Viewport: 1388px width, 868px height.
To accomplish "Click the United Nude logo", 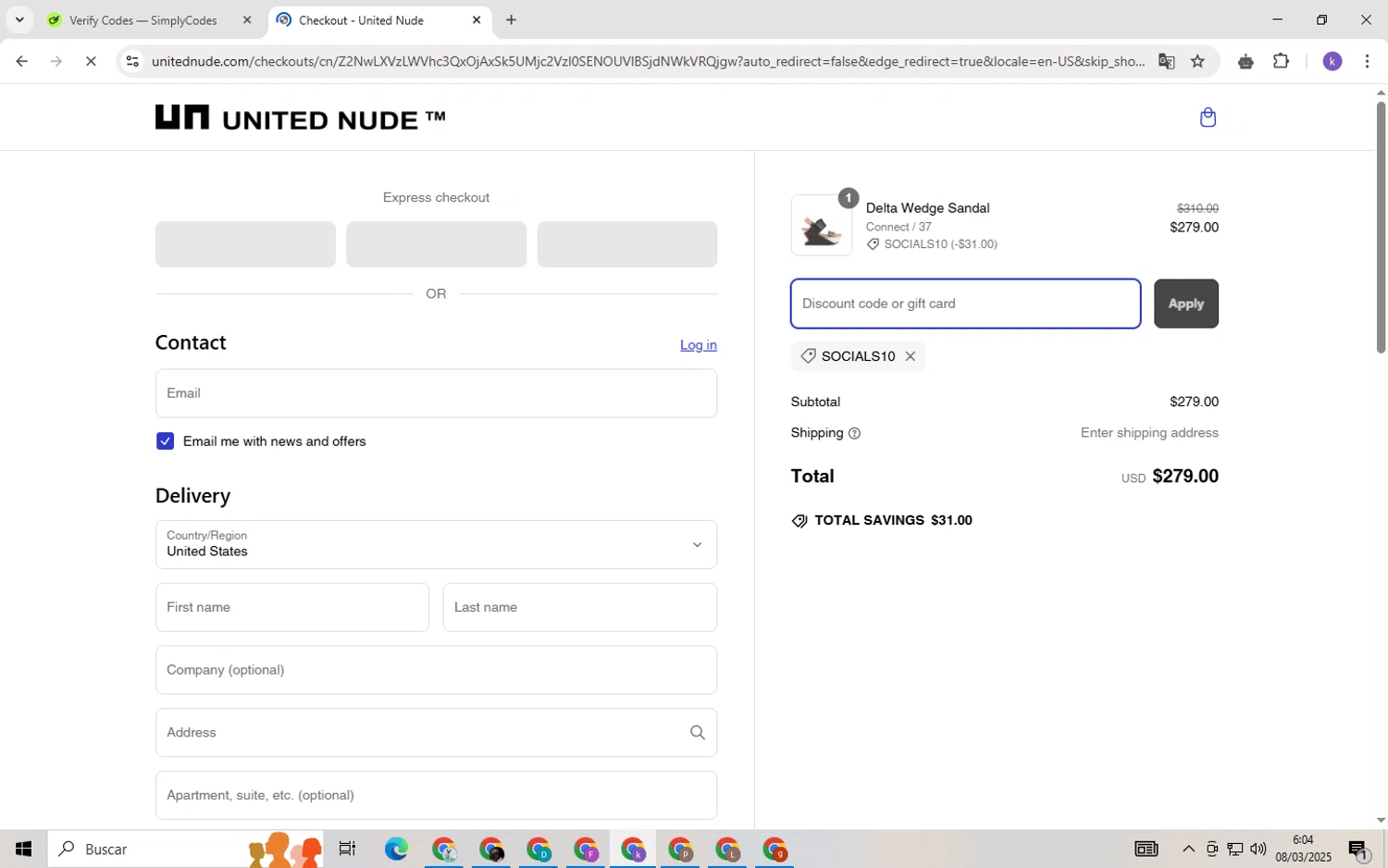I will (301, 118).
